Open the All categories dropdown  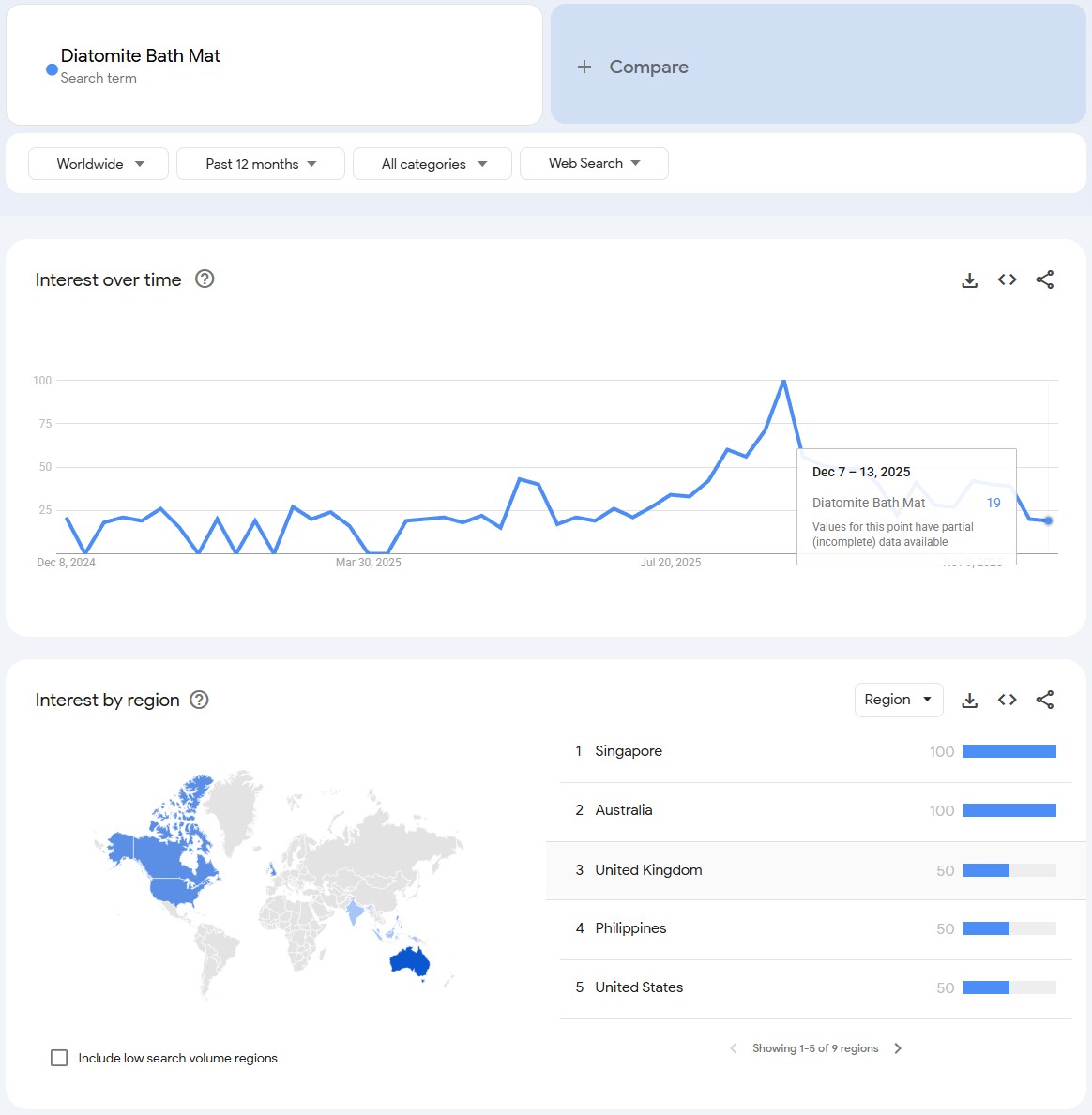(432, 164)
